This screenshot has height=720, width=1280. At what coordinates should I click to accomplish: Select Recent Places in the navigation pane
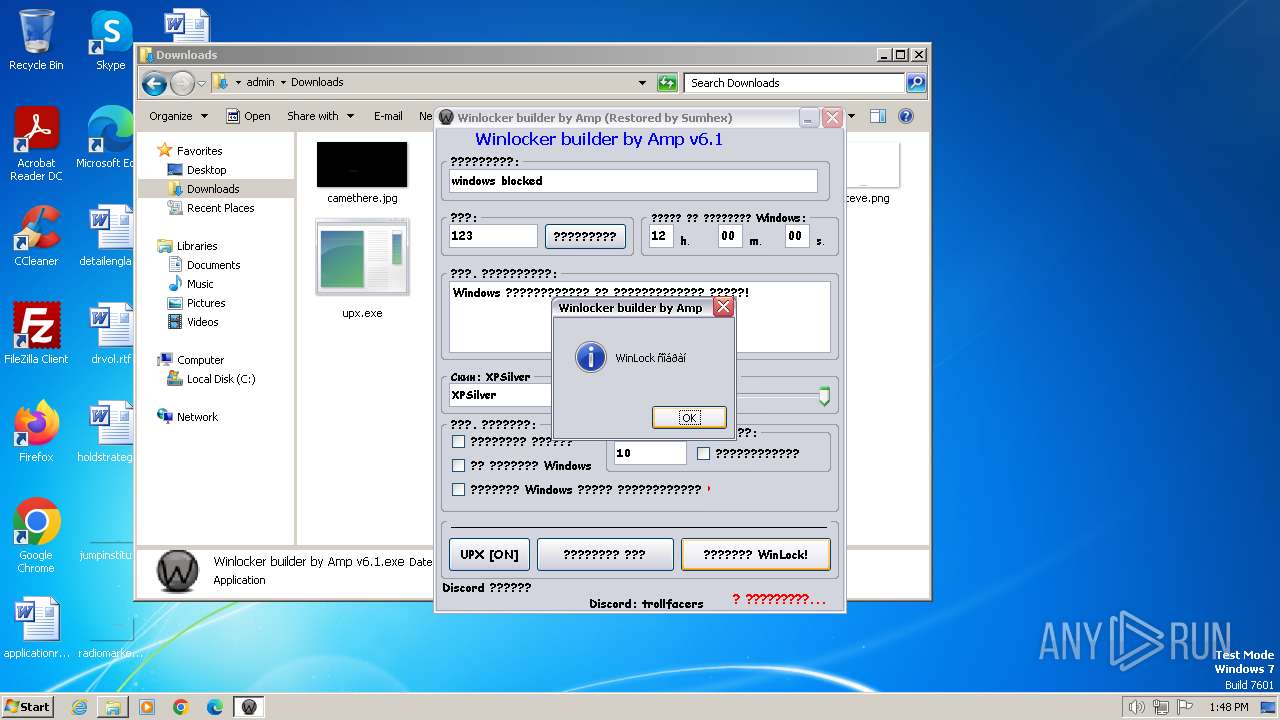(x=220, y=208)
